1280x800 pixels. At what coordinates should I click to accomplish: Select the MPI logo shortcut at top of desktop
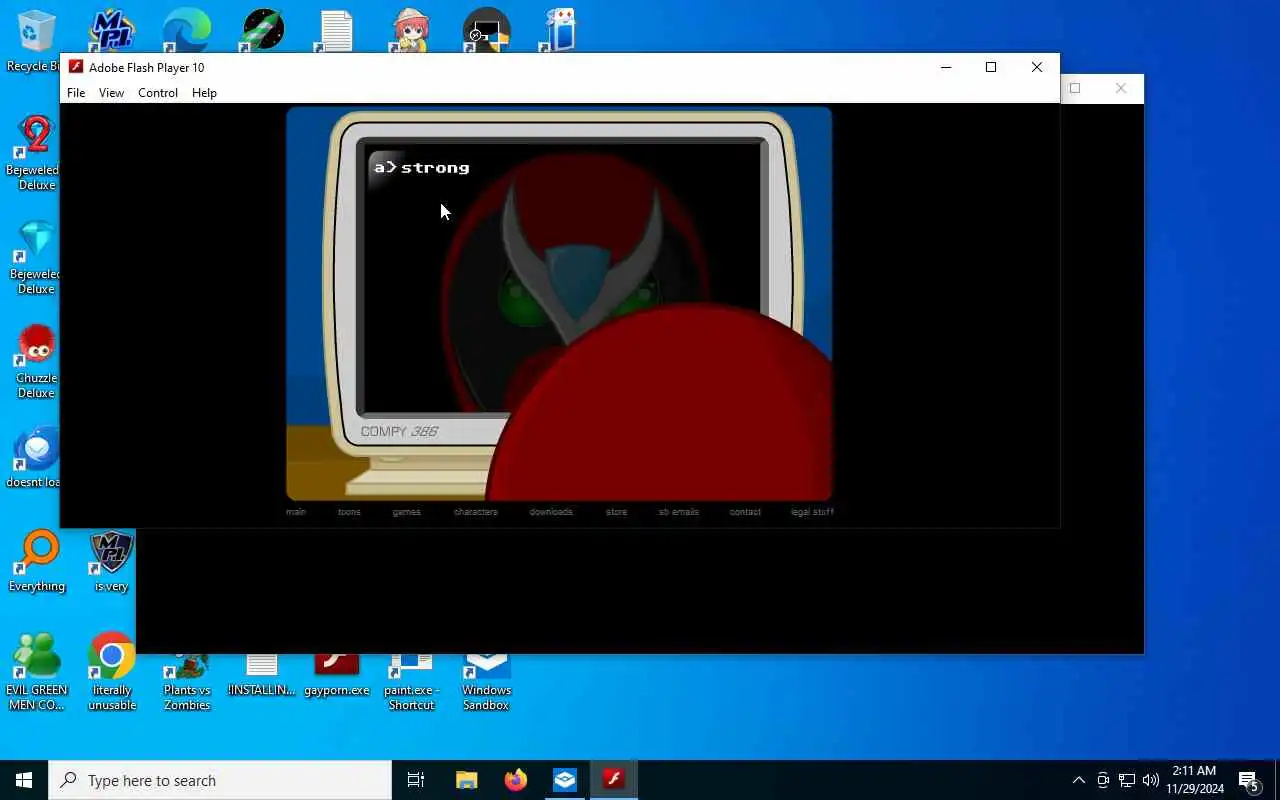[x=111, y=30]
